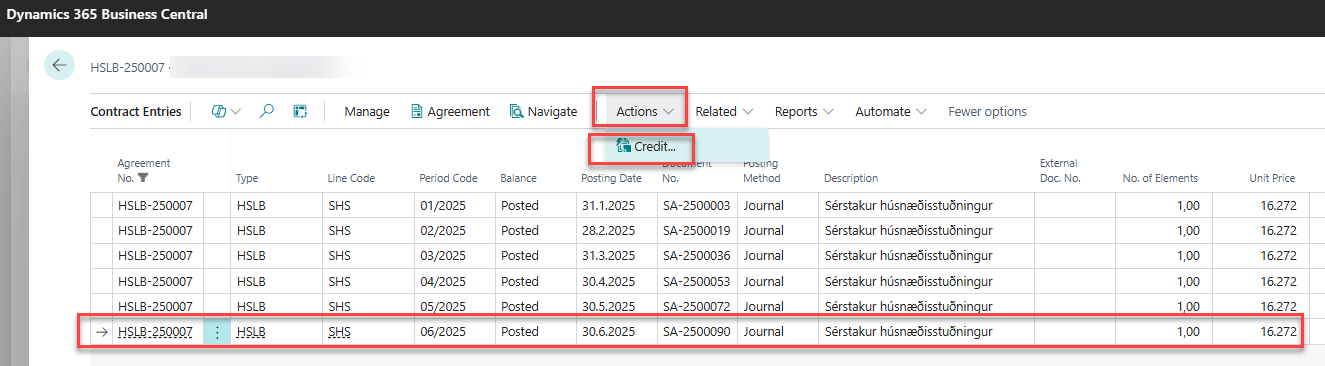Click Fewer options

pos(987,112)
